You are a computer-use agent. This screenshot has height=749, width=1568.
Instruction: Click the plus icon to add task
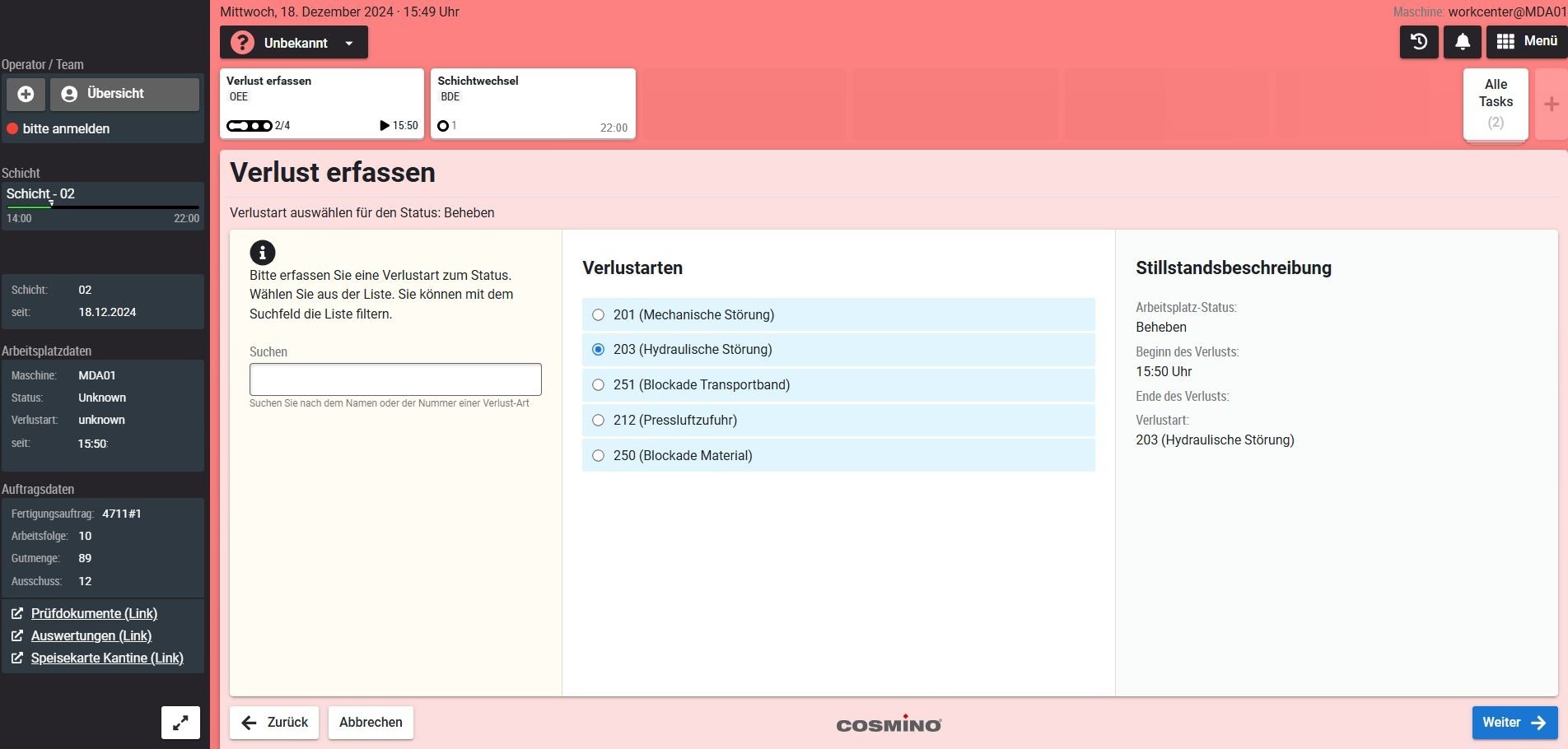click(x=1551, y=105)
